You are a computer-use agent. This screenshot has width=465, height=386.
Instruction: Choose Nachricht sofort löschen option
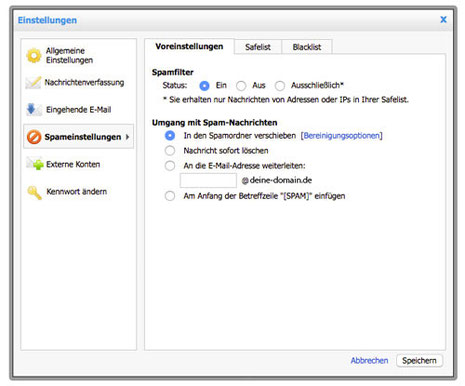[170, 151]
